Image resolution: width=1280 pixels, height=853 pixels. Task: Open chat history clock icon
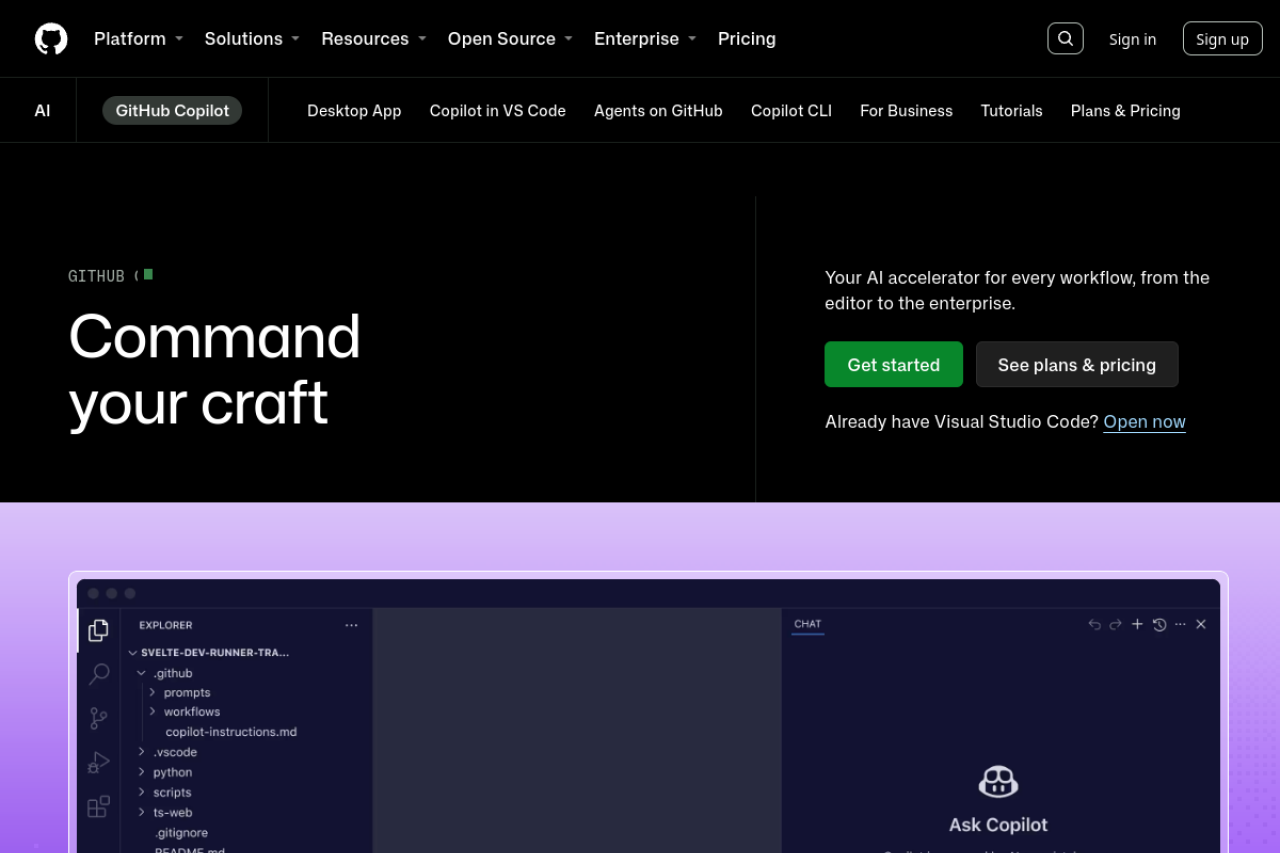1159,624
